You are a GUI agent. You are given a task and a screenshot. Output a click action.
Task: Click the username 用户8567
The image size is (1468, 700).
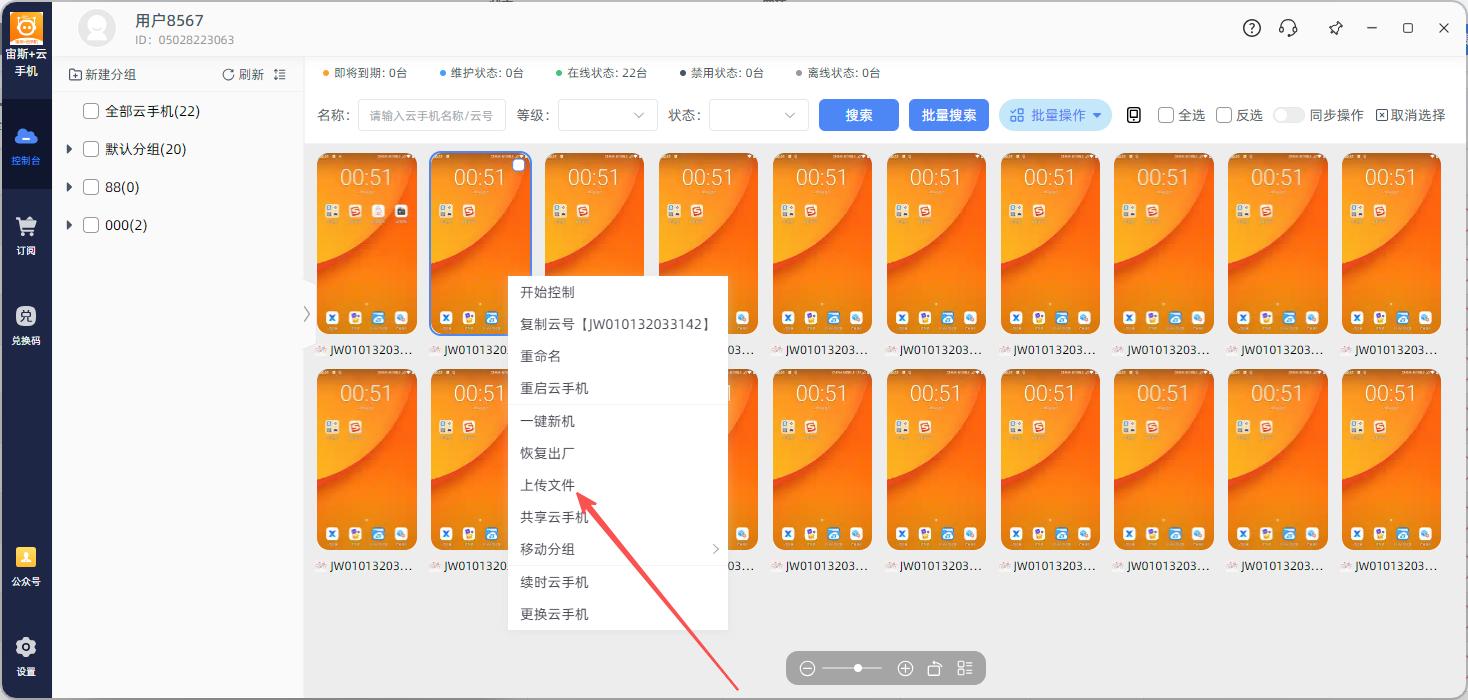[x=169, y=20]
